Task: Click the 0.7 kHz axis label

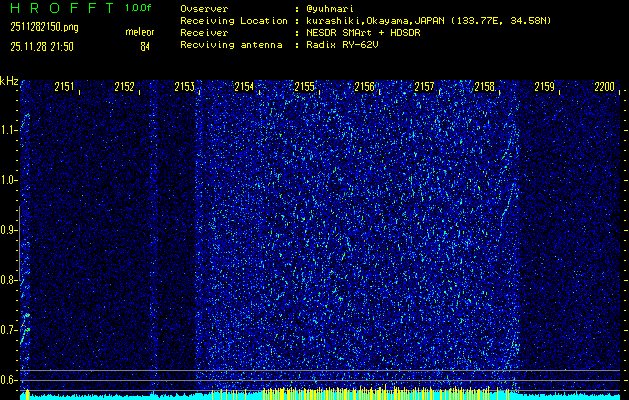Action: 7,330
